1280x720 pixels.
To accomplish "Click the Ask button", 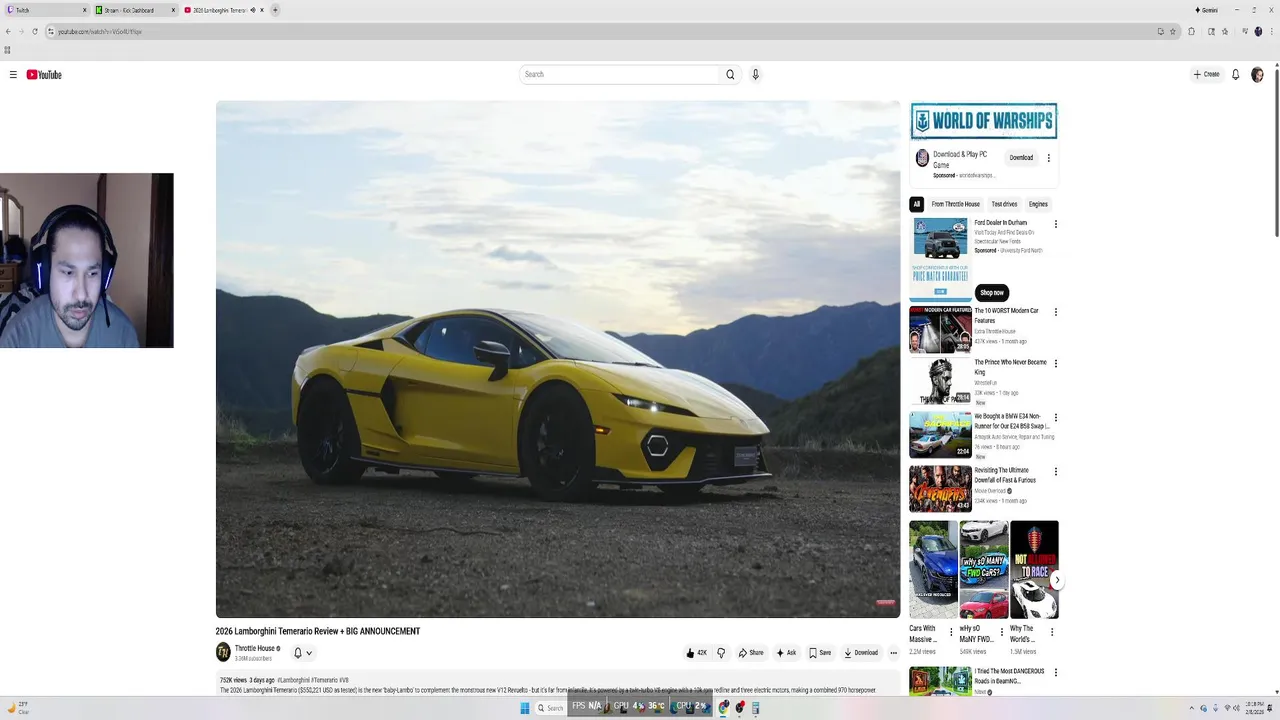I will click(x=786, y=653).
